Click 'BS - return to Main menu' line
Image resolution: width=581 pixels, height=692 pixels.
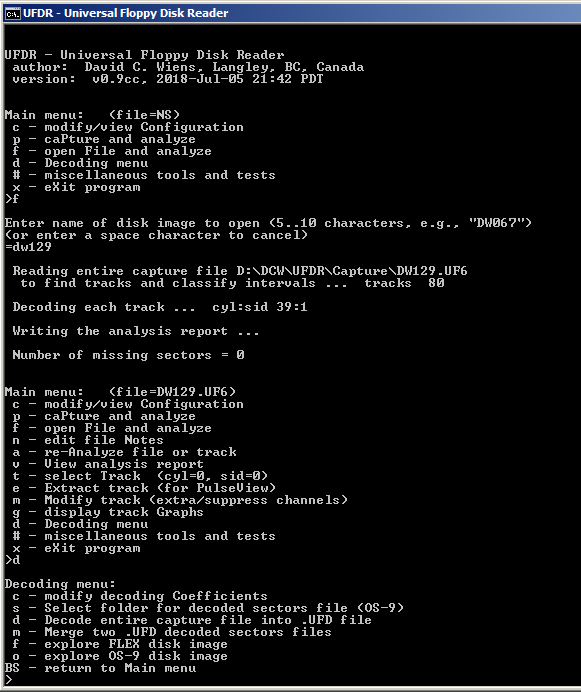point(100,668)
